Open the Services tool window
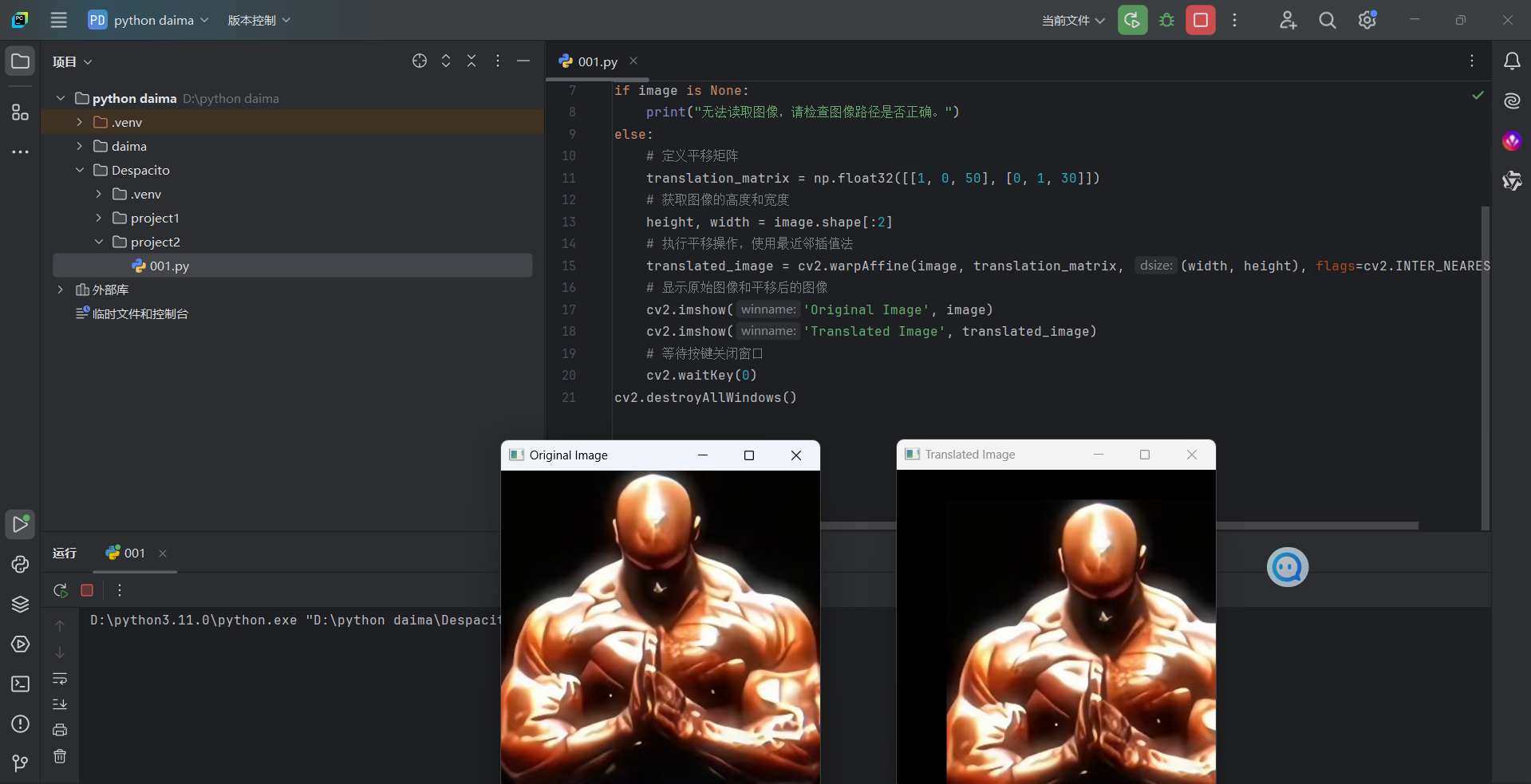The height and width of the screenshot is (784, 1531). pos(20,644)
